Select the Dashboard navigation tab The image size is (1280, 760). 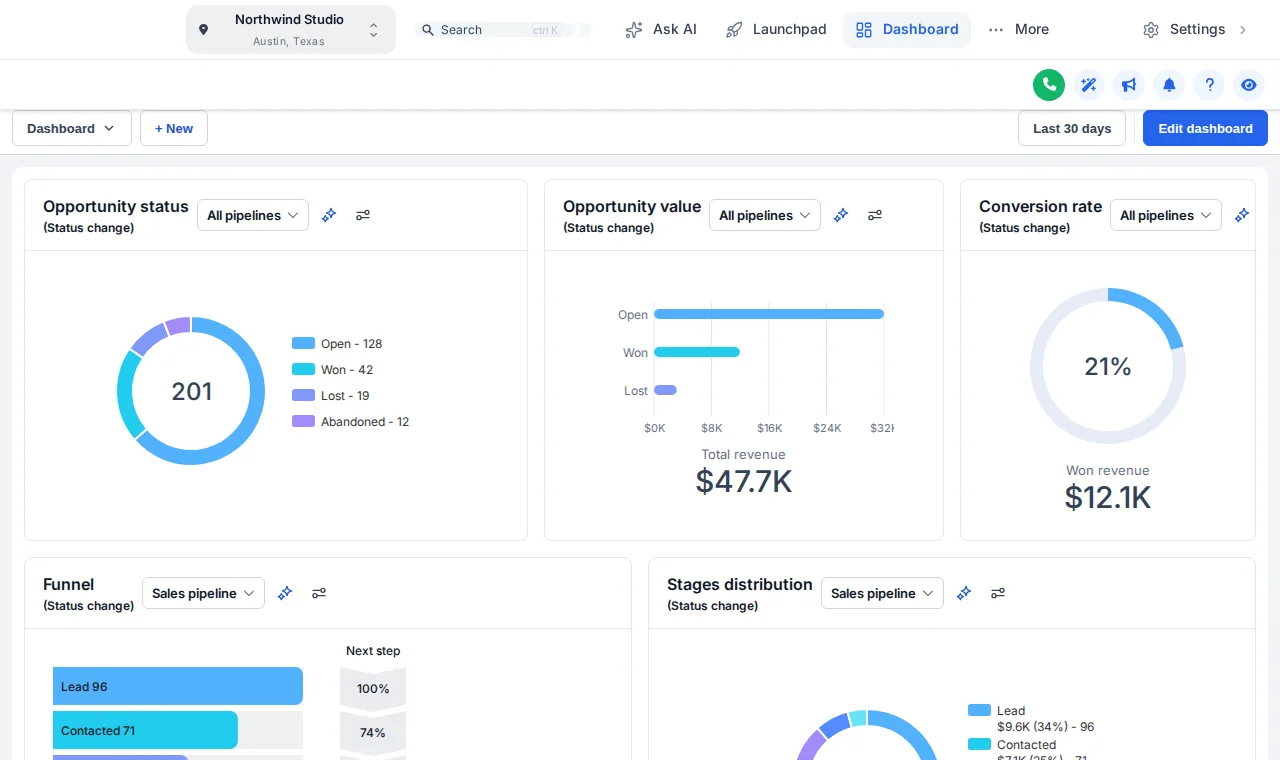pos(907,30)
